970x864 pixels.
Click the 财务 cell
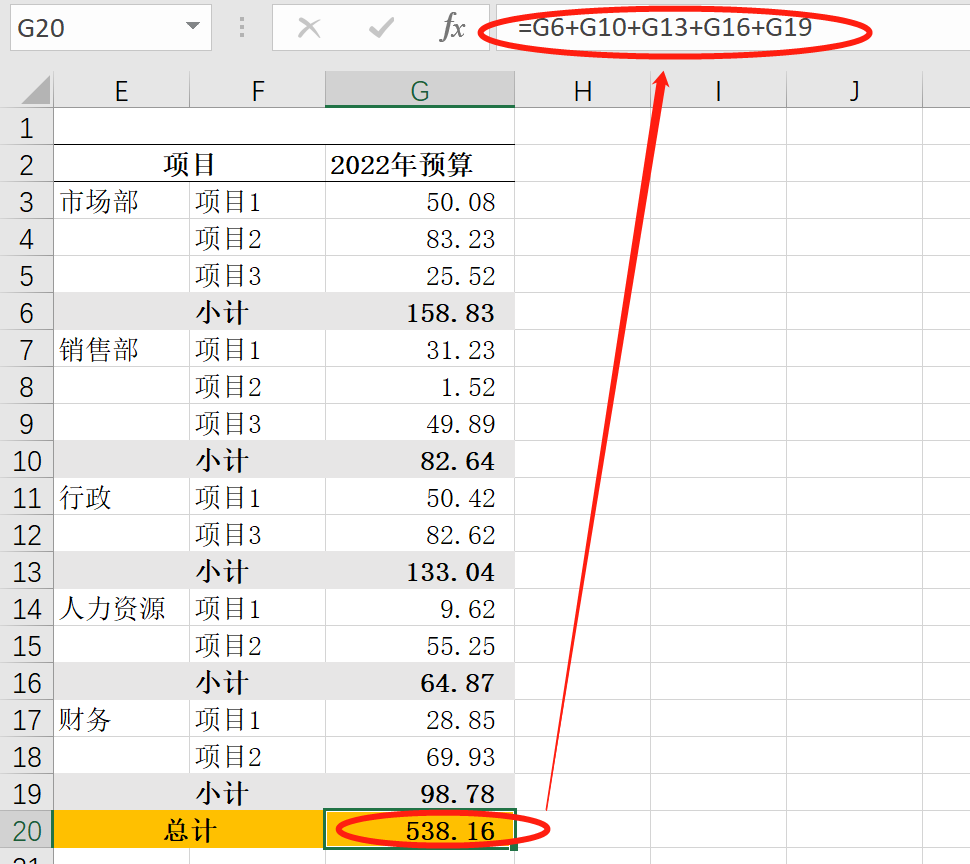pos(122,719)
